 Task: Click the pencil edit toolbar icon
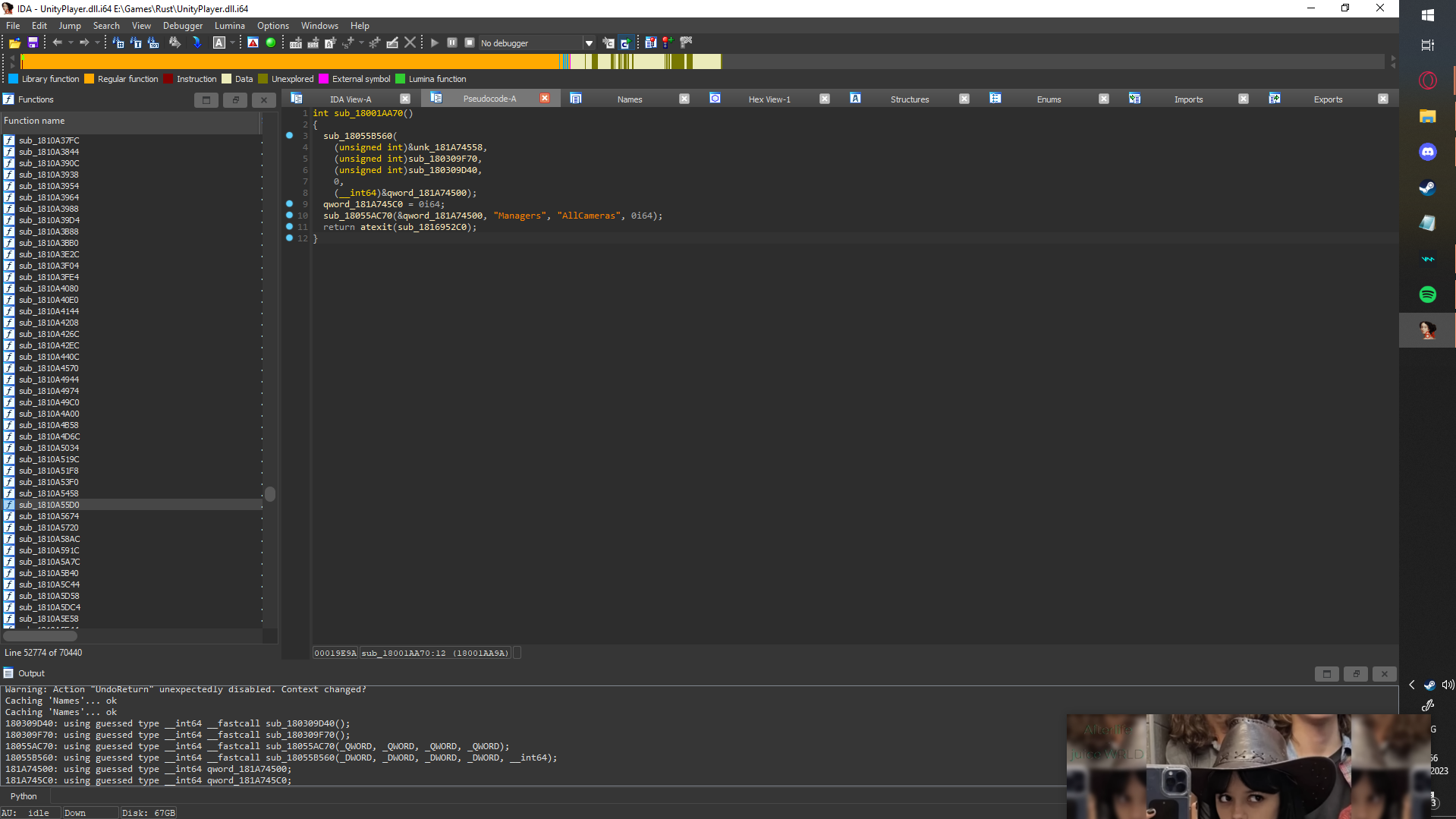pos(392,43)
